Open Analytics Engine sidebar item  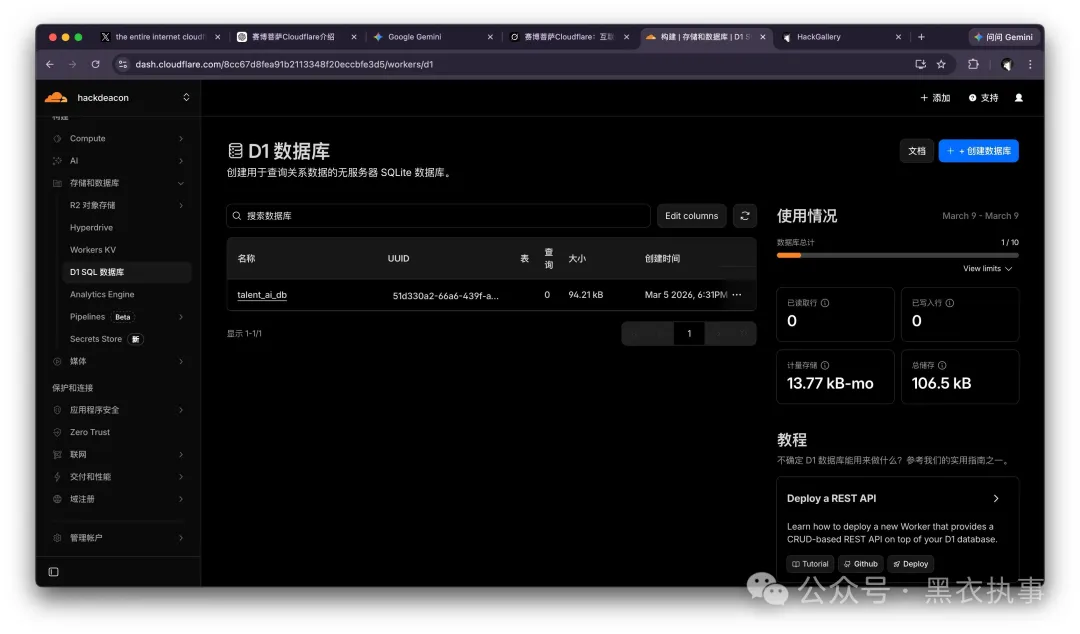click(102, 294)
